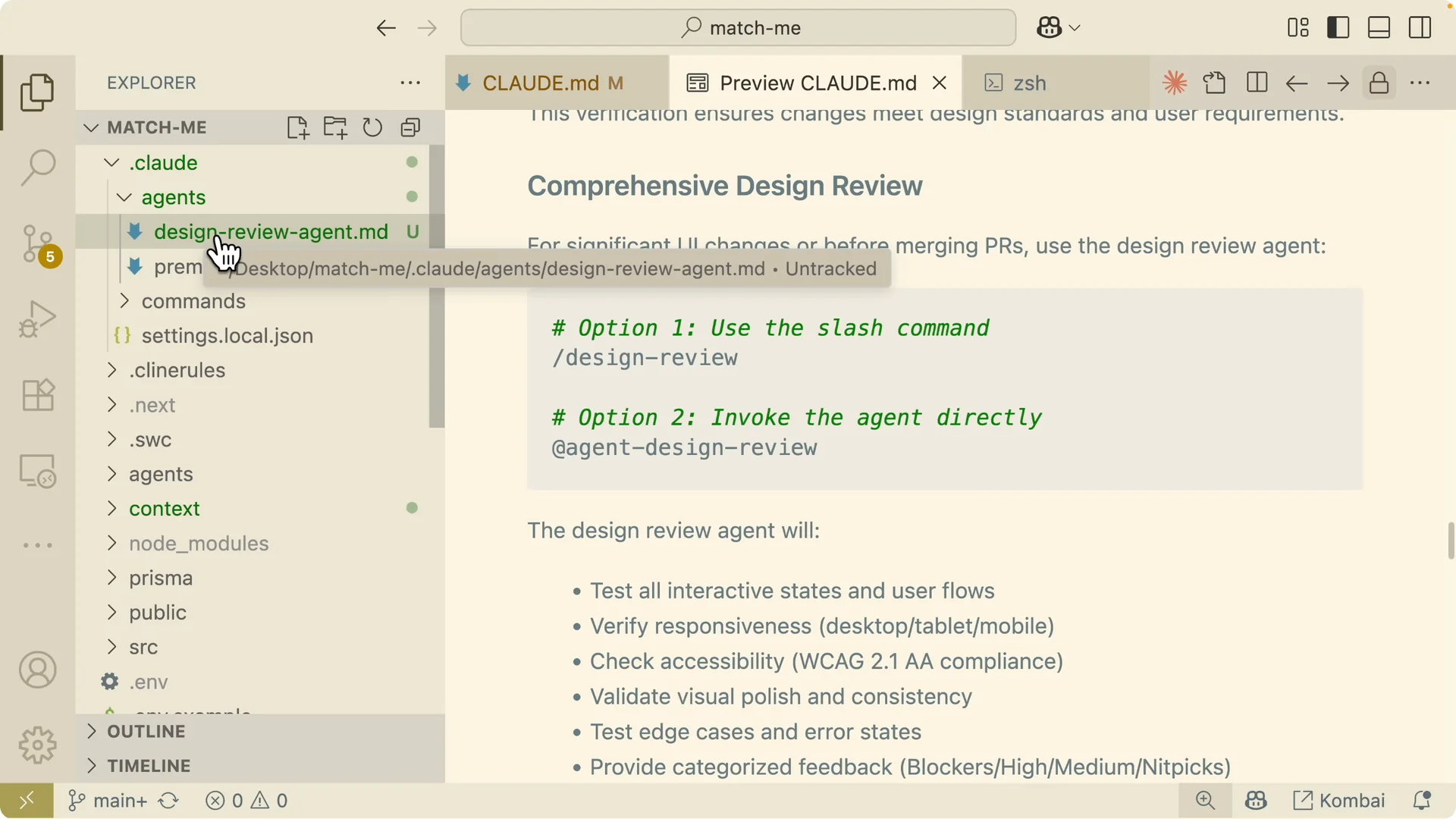Click the New Folder icon
This screenshot has height=819, width=1456.
[334, 127]
